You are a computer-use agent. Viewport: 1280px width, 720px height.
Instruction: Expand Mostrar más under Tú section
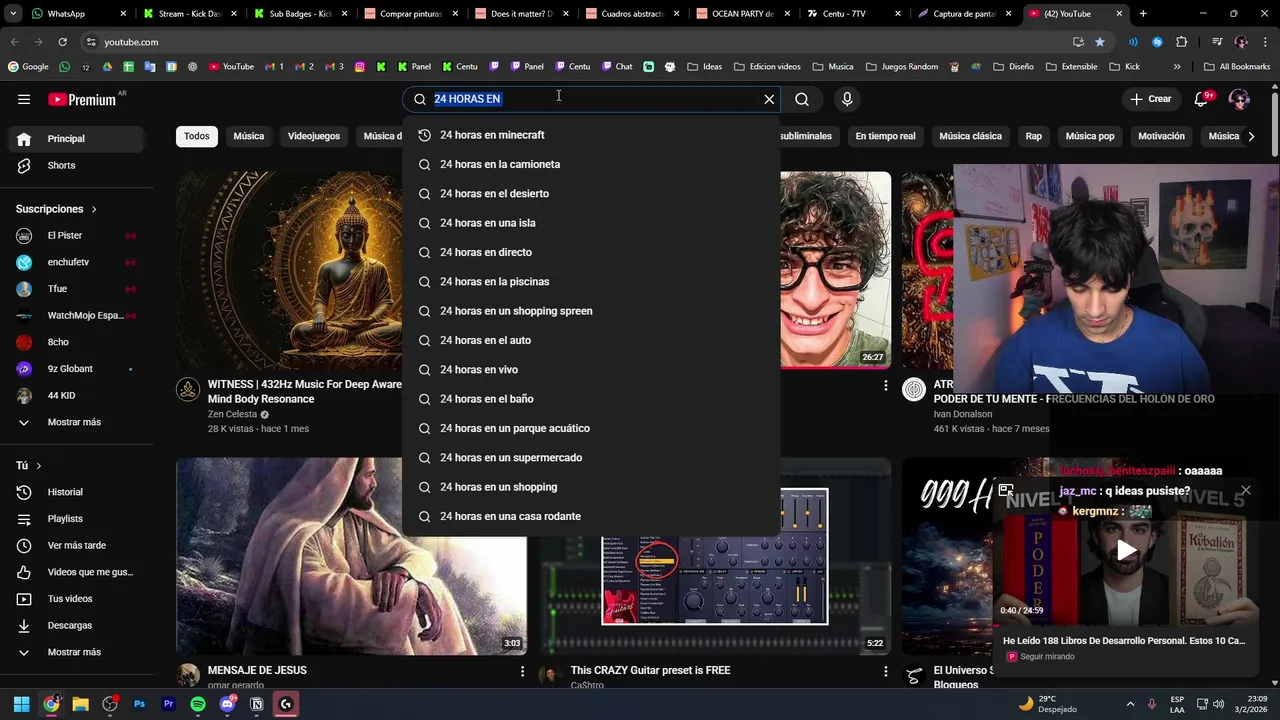click(x=76, y=652)
